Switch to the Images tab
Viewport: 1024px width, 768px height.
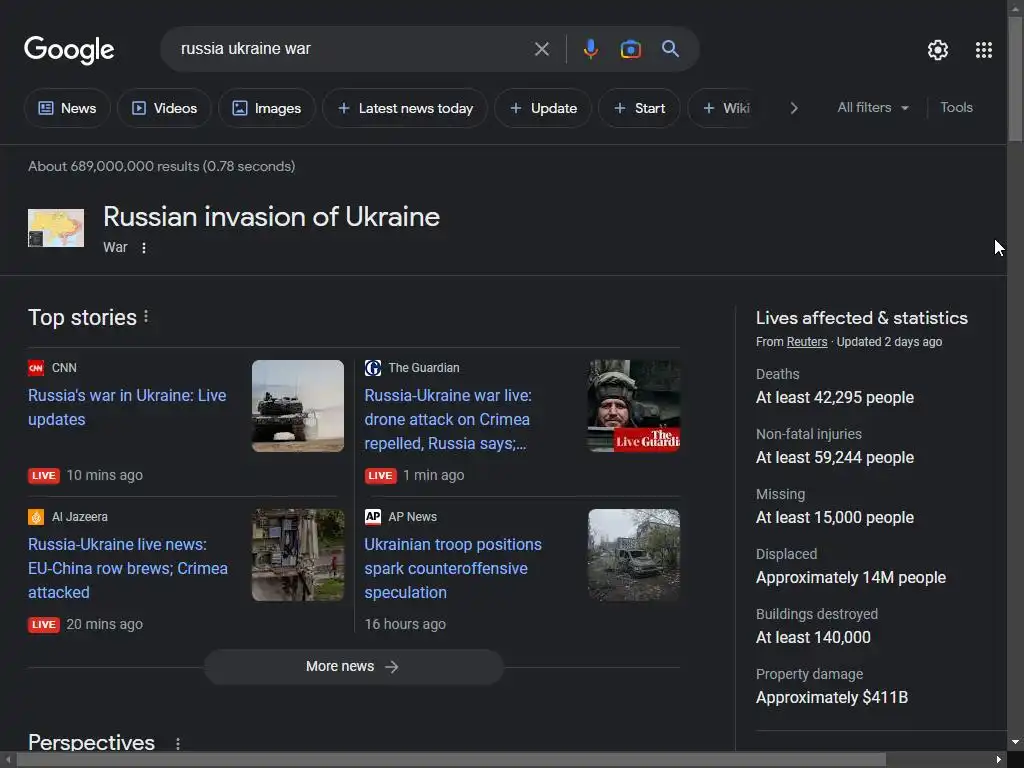(x=267, y=108)
